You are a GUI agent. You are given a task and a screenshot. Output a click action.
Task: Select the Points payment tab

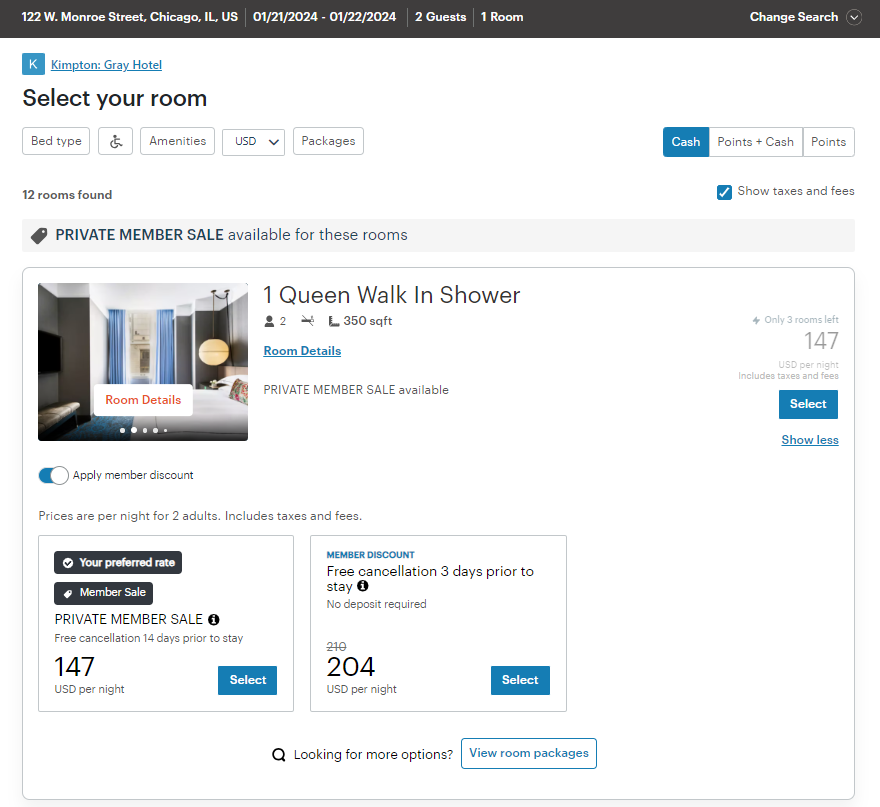828,141
